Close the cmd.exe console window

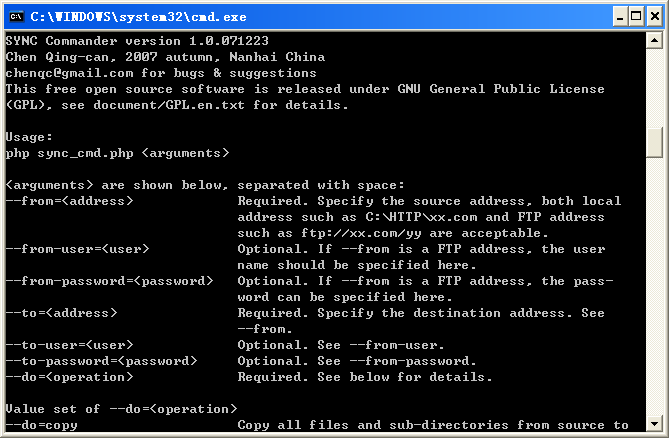(x=654, y=17)
